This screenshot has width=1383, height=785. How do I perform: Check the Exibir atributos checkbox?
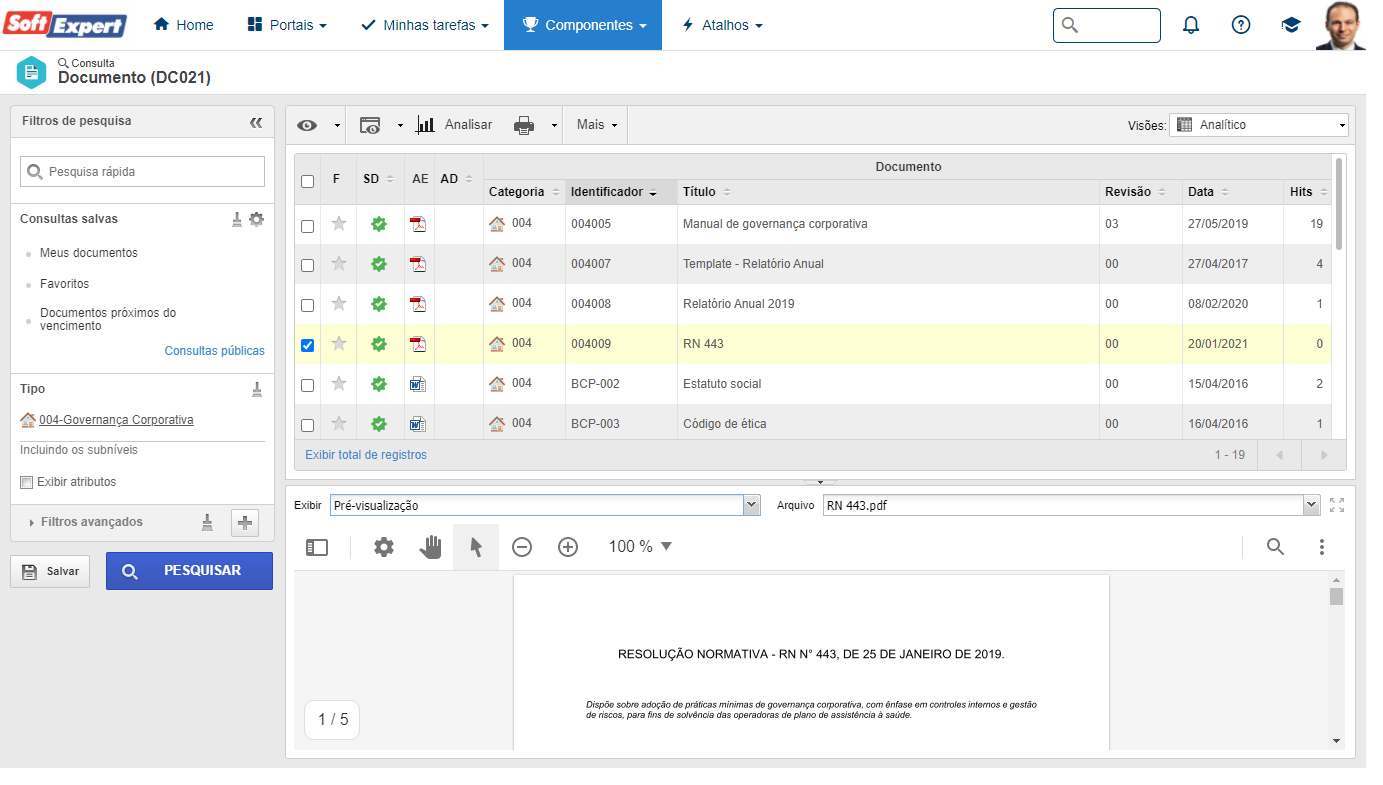point(27,482)
